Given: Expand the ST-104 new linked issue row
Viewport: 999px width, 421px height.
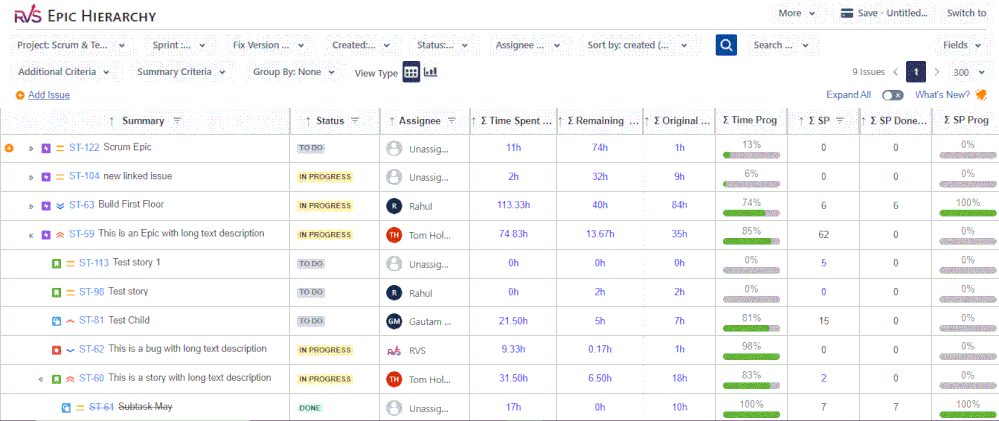Looking at the screenshot, I should (x=30, y=177).
